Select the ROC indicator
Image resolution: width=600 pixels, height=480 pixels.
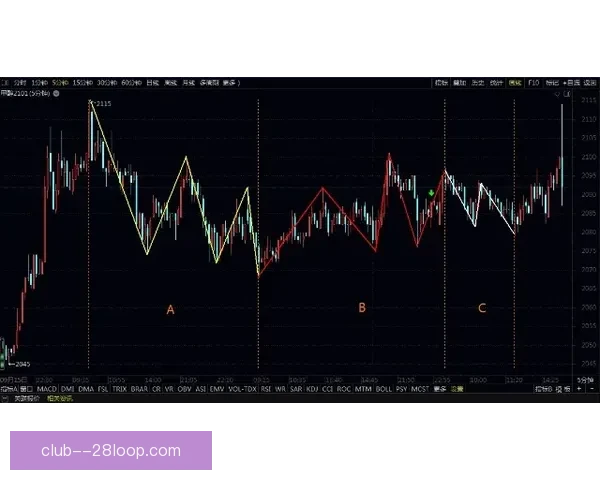(343, 389)
